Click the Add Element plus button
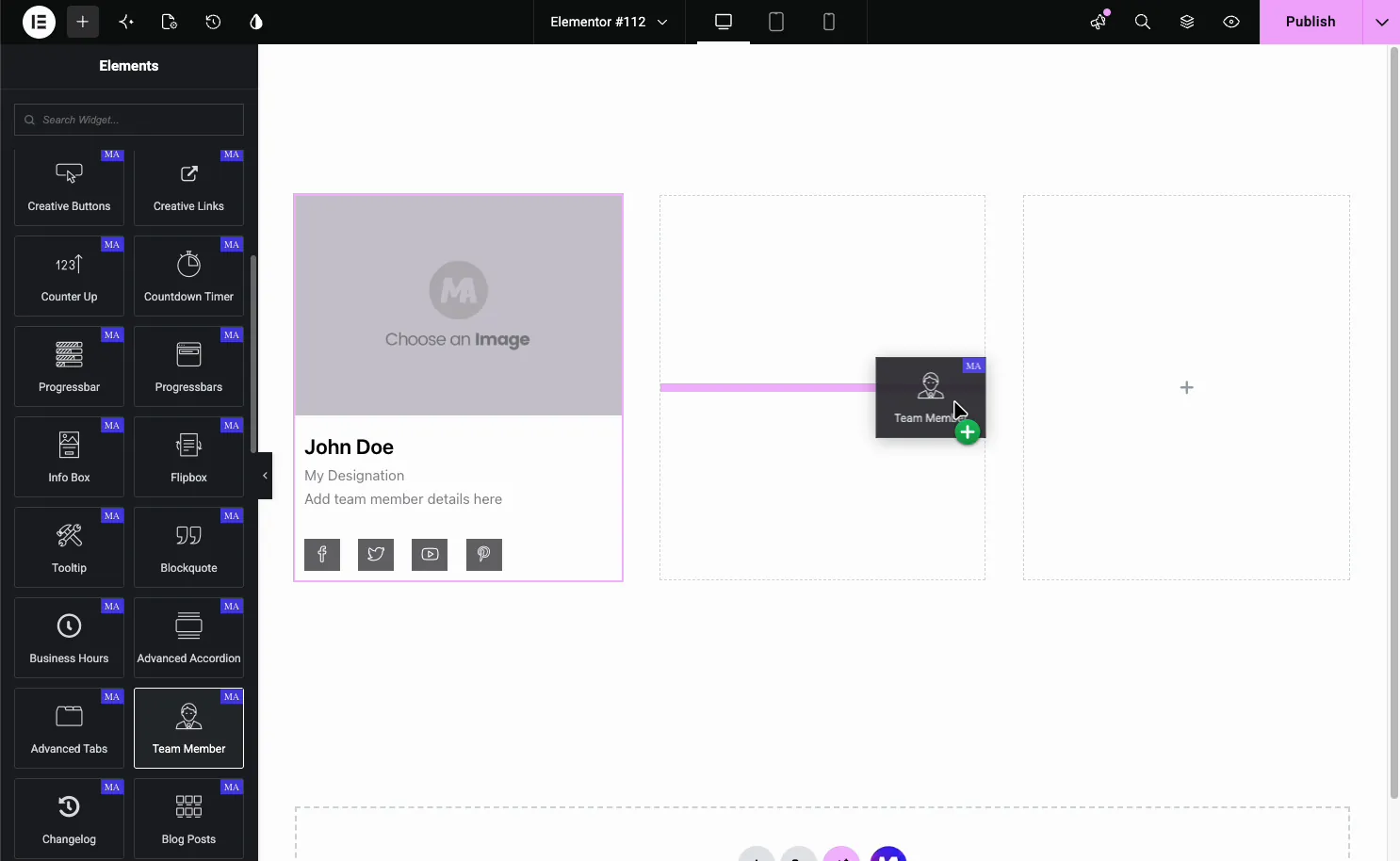1400x861 pixels. [x=83, y=22]
